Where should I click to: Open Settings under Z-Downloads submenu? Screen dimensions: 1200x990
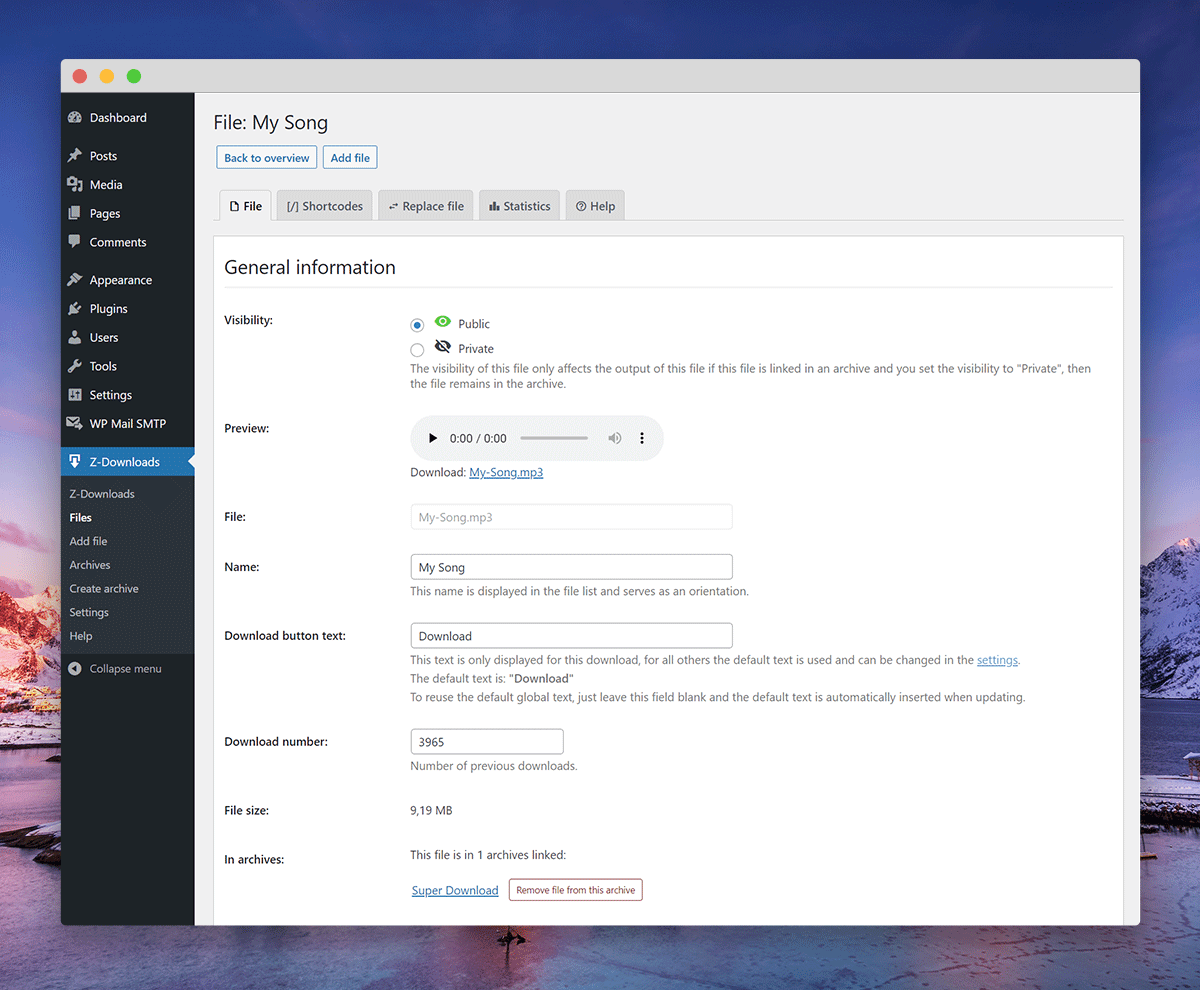[89, 612]
